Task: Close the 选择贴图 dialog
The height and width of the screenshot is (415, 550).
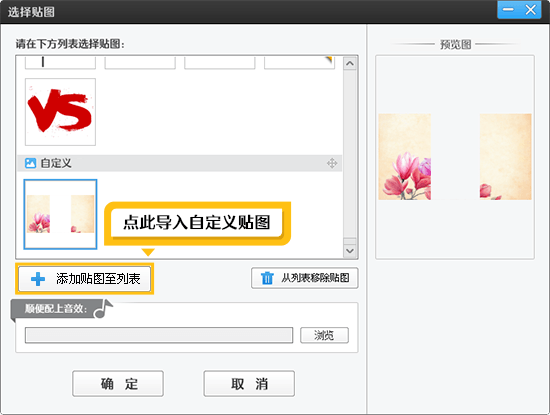Action: 530,9
